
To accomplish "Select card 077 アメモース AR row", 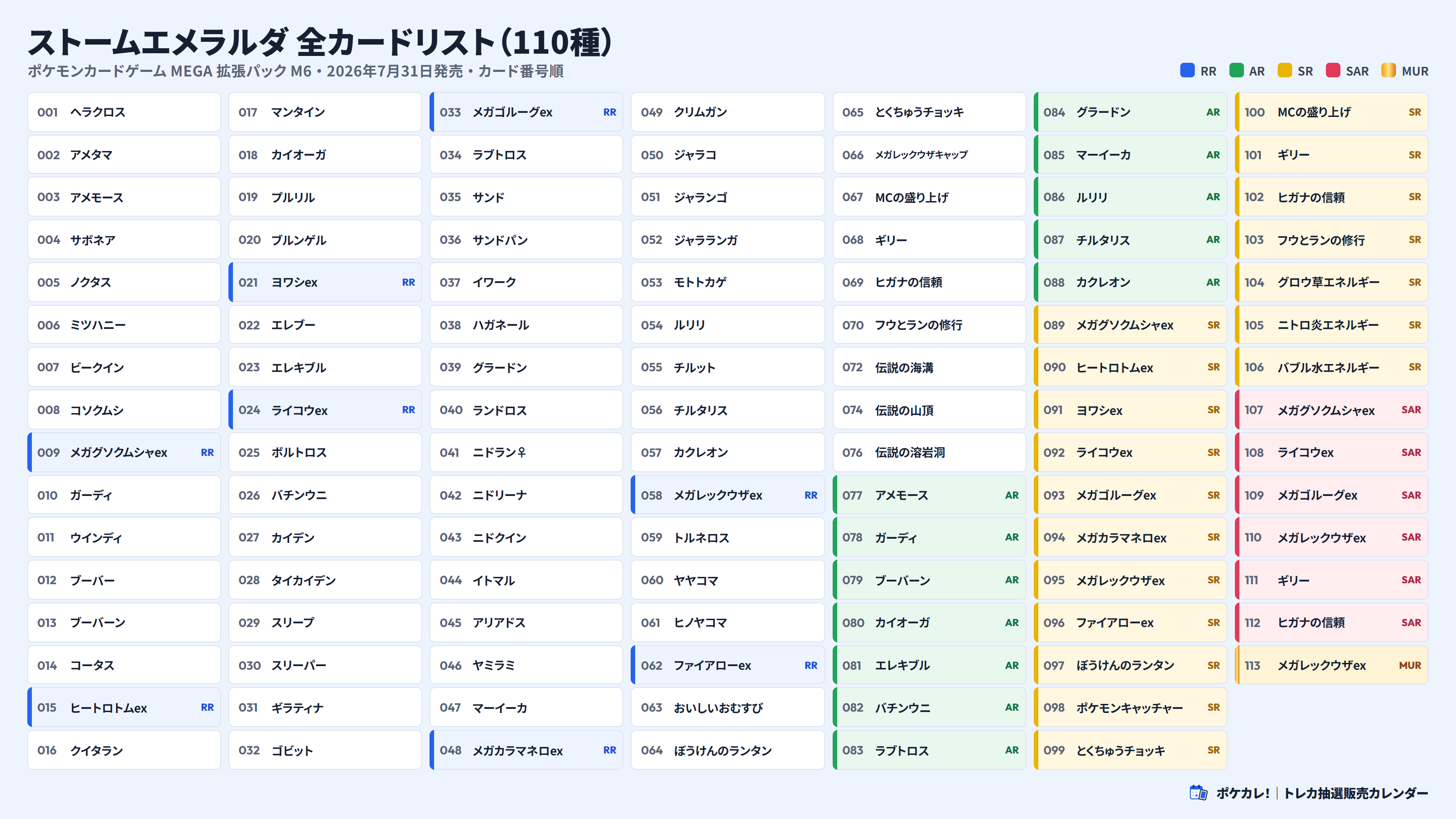I will click(929, 495).
